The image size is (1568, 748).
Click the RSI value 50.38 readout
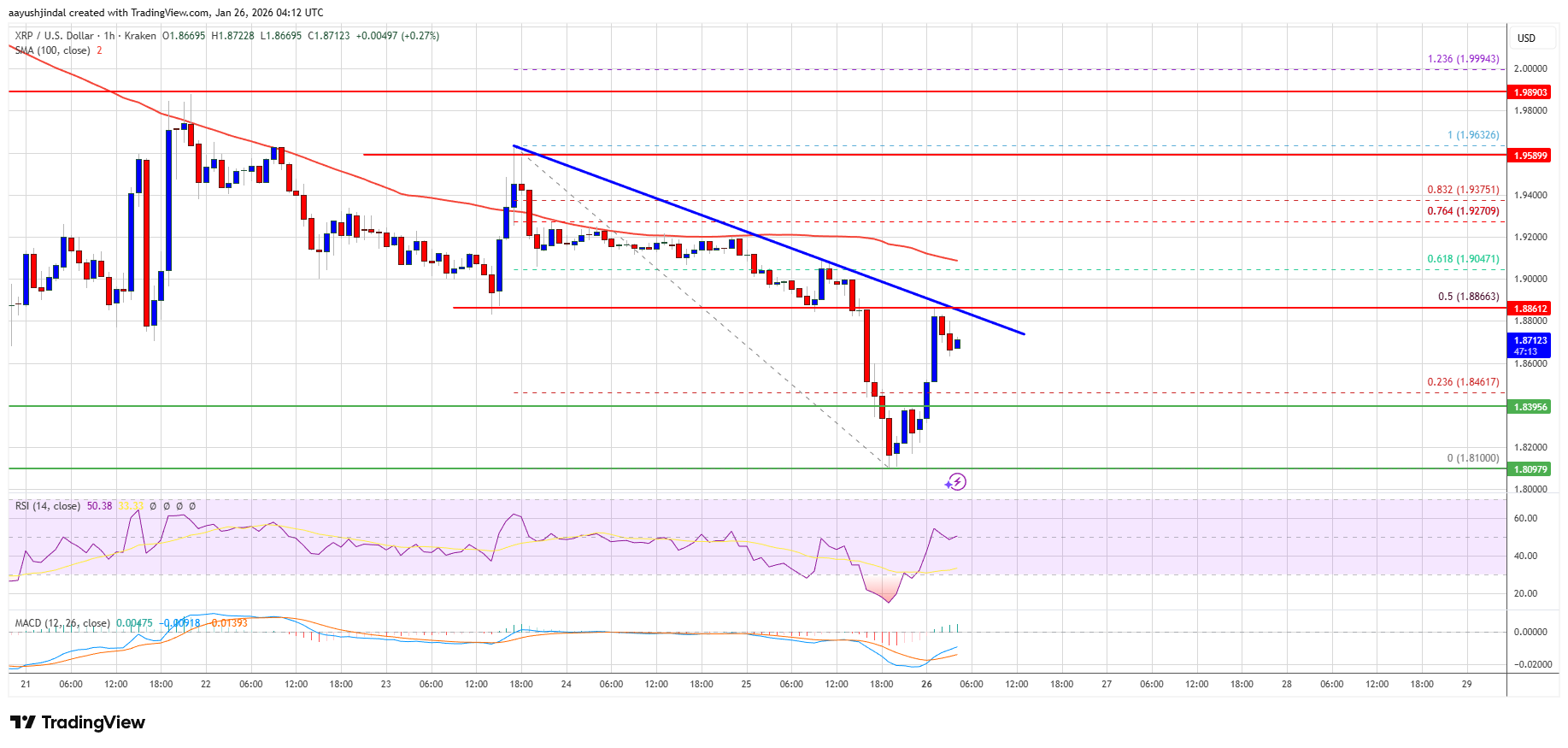(x=99, y=506)
